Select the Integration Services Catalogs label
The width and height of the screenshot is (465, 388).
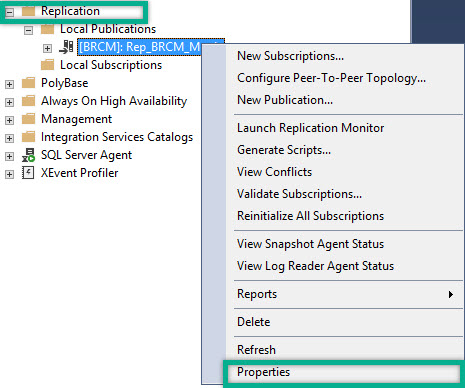pyautogui.click(x=117, y=137)
